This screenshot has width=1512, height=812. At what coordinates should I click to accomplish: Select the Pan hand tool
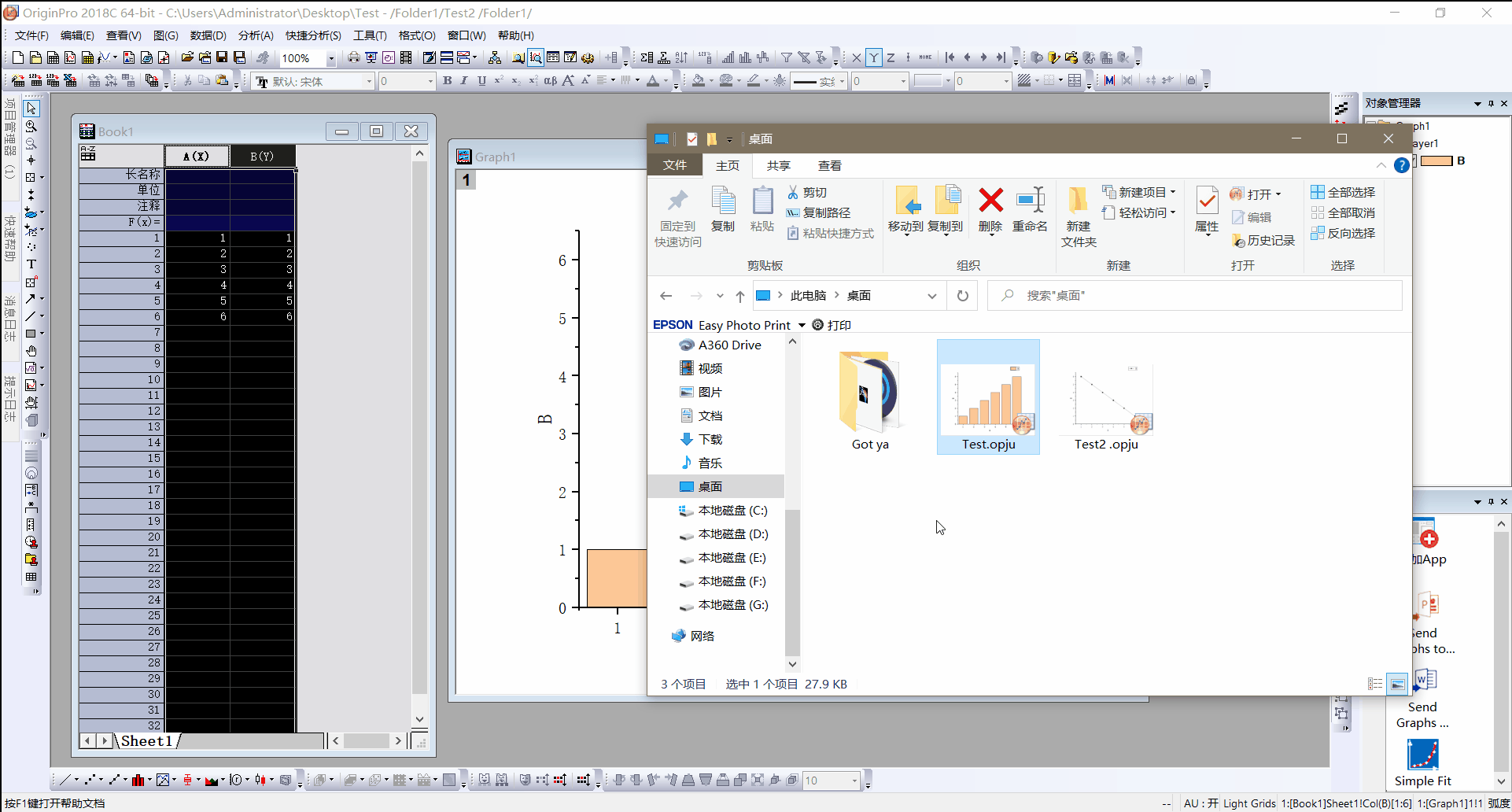[31, 351]
